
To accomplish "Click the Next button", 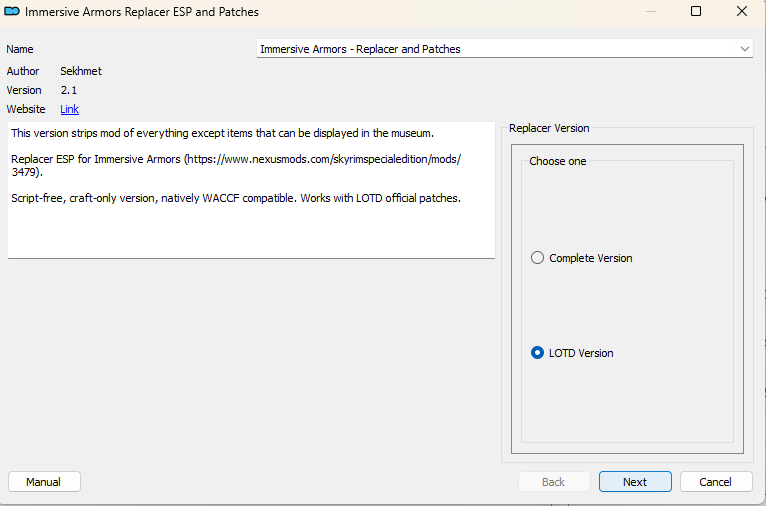I will [635, 482].
